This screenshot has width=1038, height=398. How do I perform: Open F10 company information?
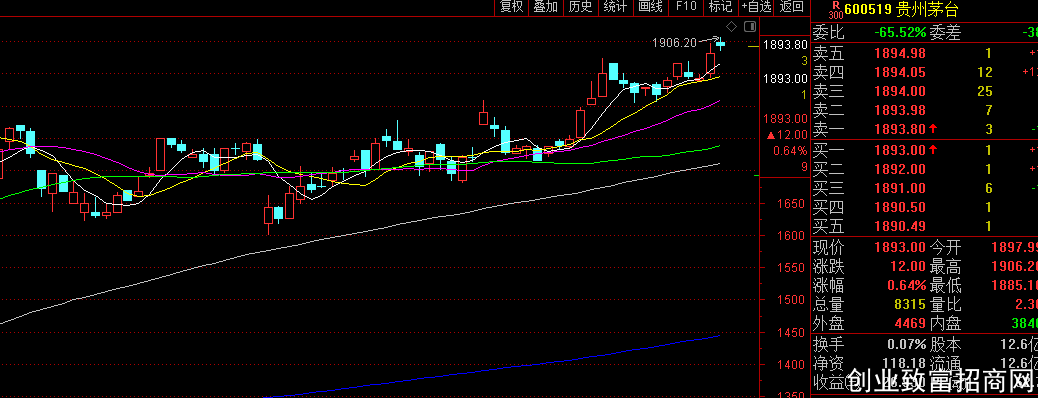click(685, 7)
